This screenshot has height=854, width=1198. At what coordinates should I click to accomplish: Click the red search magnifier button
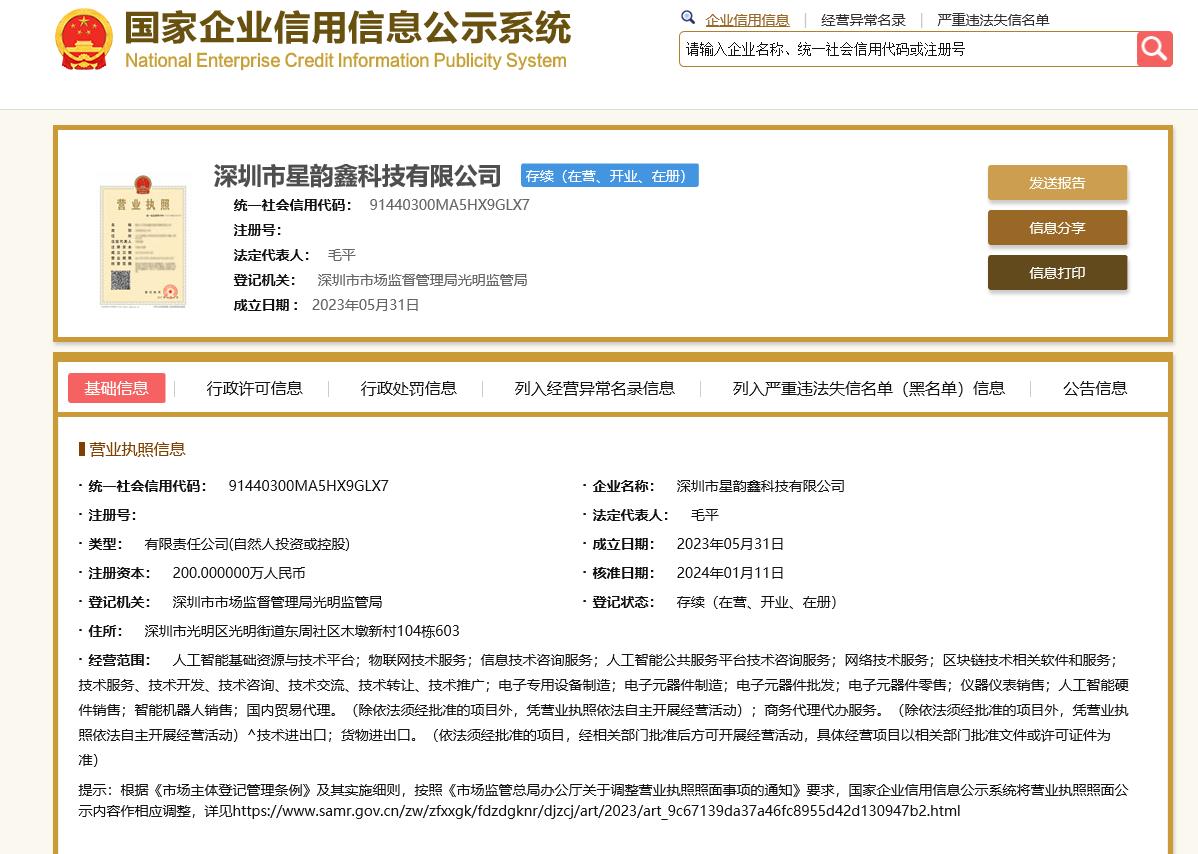(1154, 50)
